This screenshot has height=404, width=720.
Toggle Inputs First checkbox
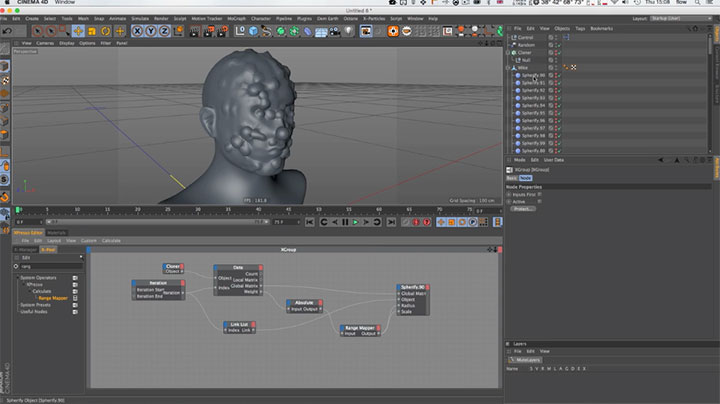[x=540, y=195]
